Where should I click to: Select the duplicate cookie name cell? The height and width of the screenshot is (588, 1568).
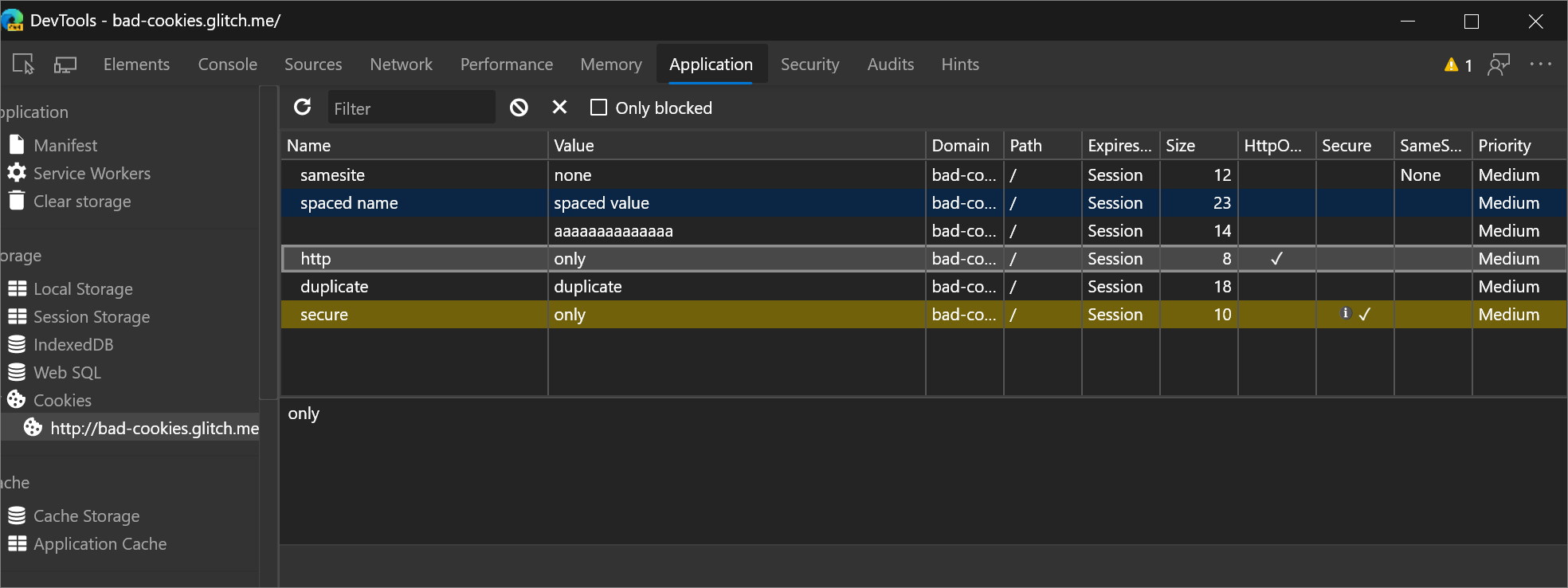(414, 286)
